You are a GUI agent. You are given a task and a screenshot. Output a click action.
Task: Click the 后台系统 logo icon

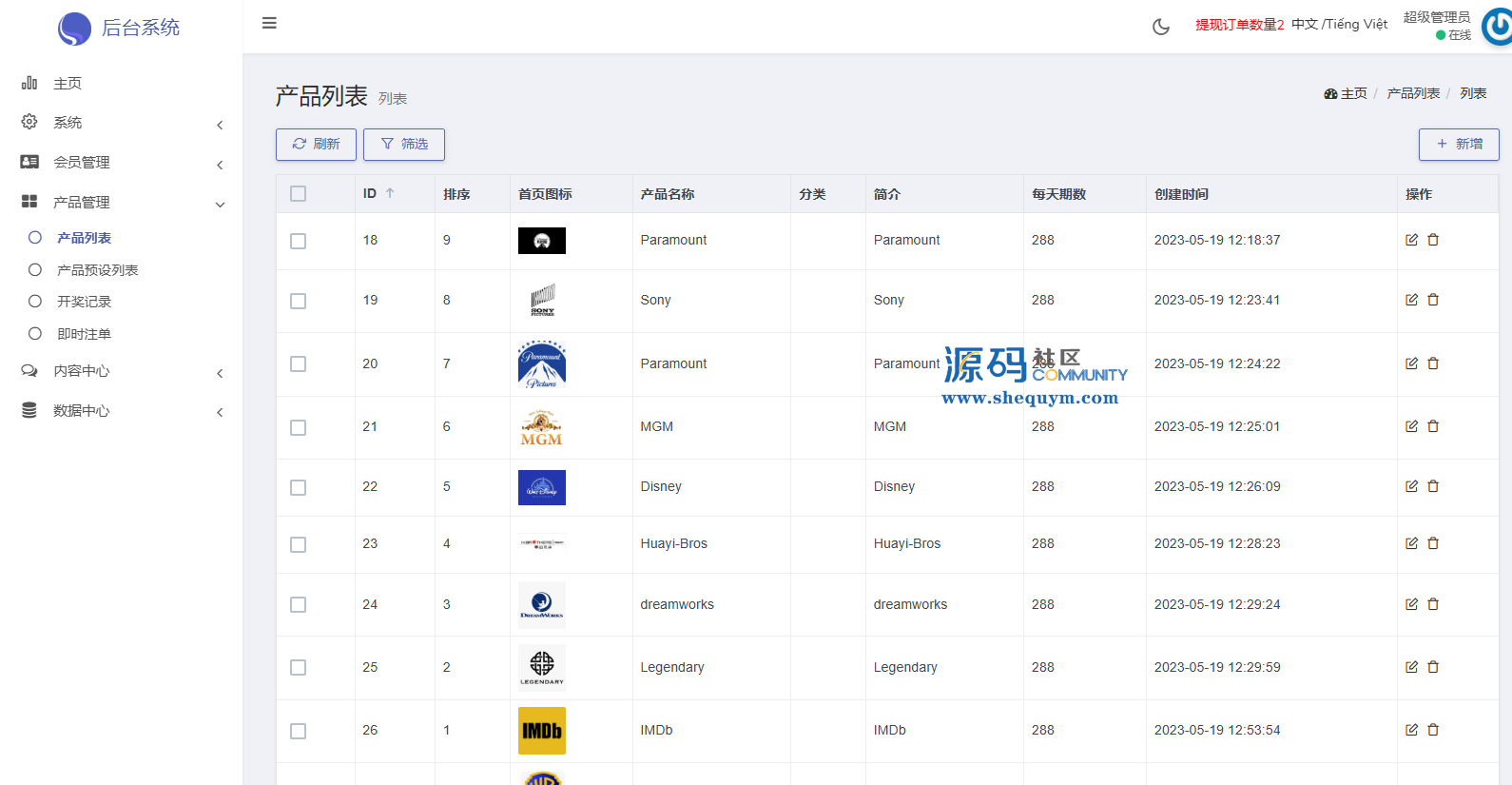pos(74,29)
